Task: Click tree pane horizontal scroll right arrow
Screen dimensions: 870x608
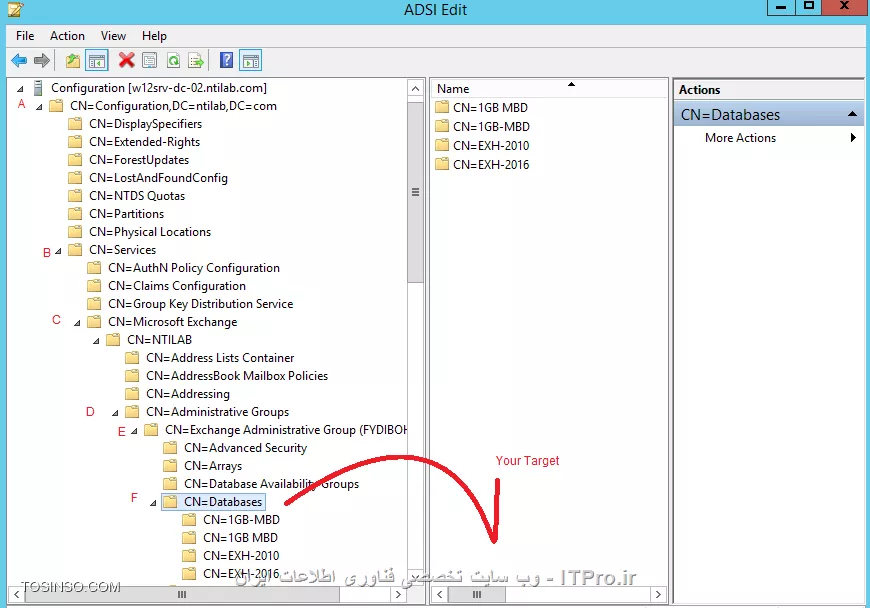Action: click(398, 594)
